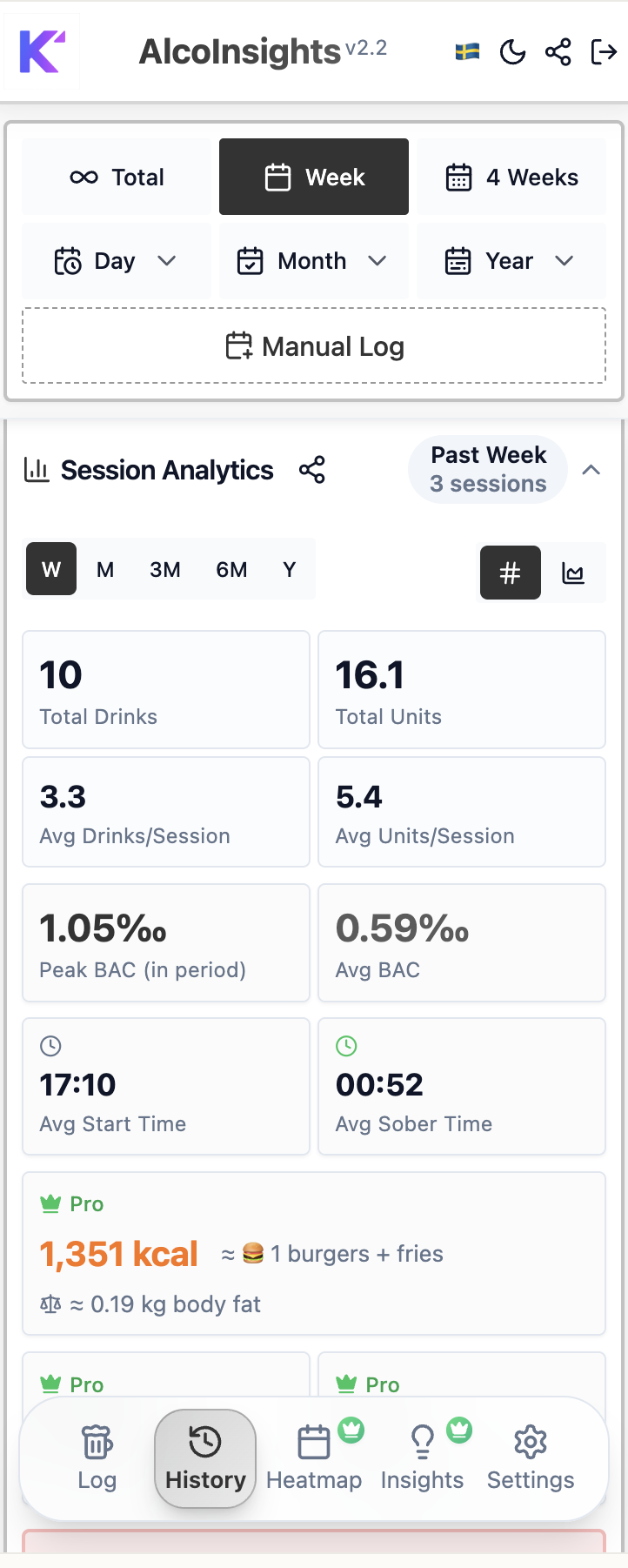Select the Total time range button
The height and width of the screenshot is (1568, 628).
click(116, 177)
